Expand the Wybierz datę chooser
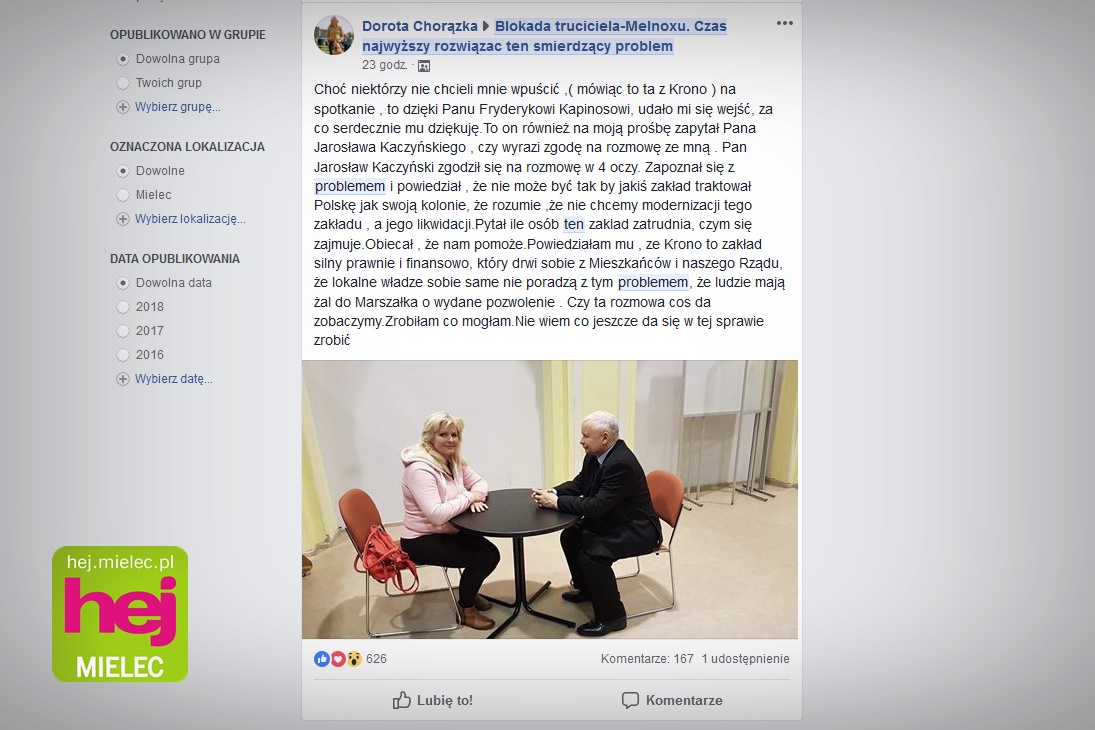 173,379
